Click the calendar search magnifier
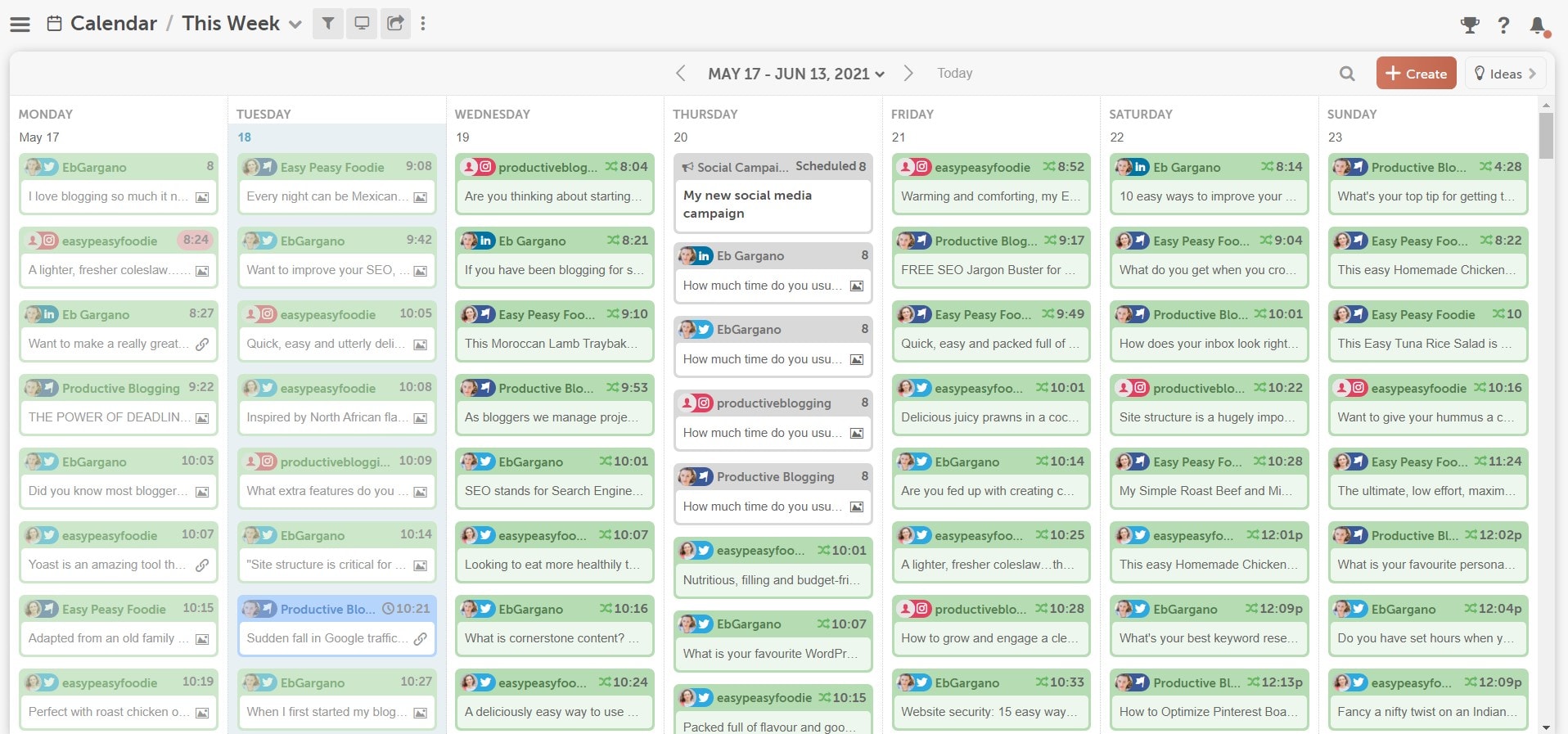Screen dimensions: 1568x734 tap(1347, 74)
